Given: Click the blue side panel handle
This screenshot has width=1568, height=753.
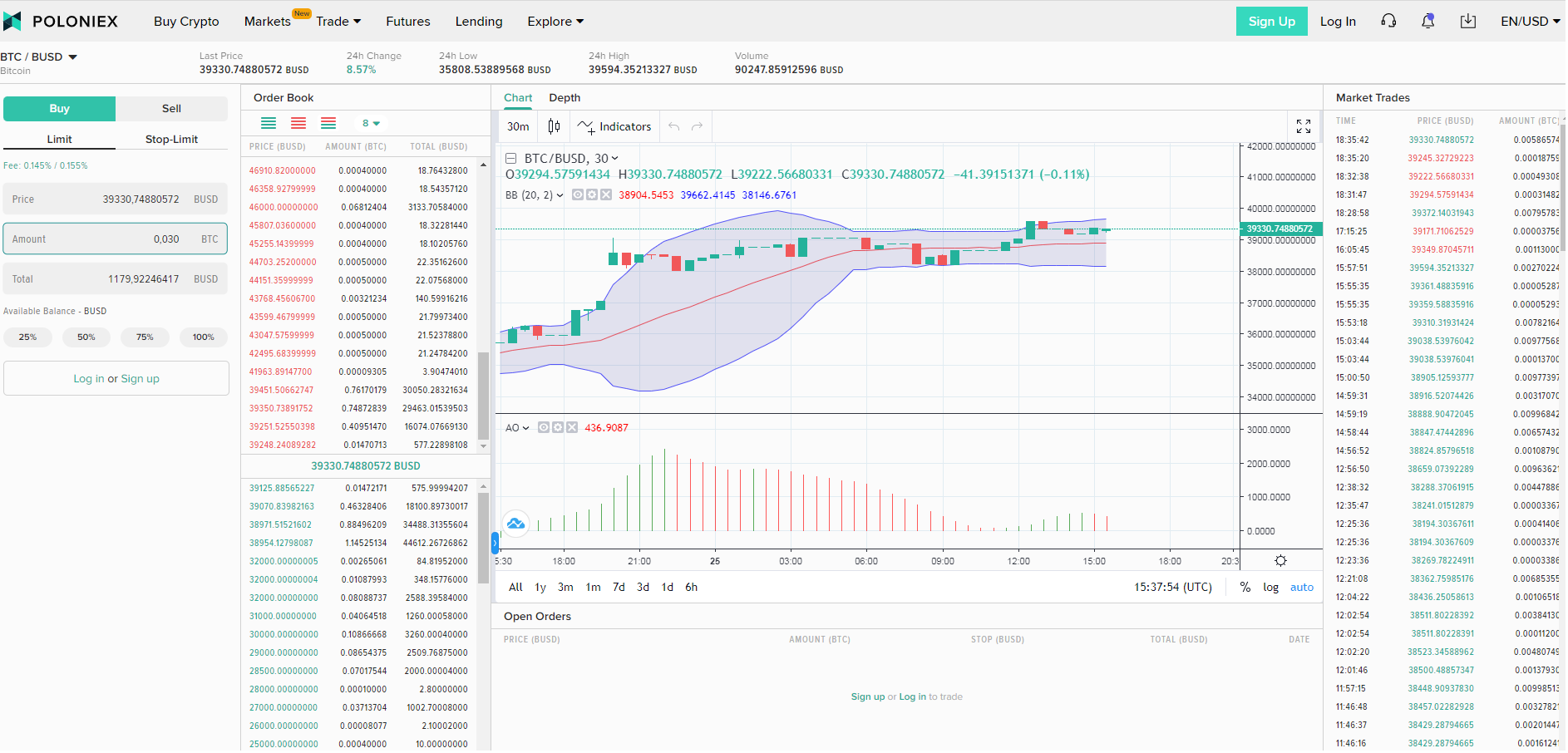Looking at the screenshot, I should tap(496, 544).
